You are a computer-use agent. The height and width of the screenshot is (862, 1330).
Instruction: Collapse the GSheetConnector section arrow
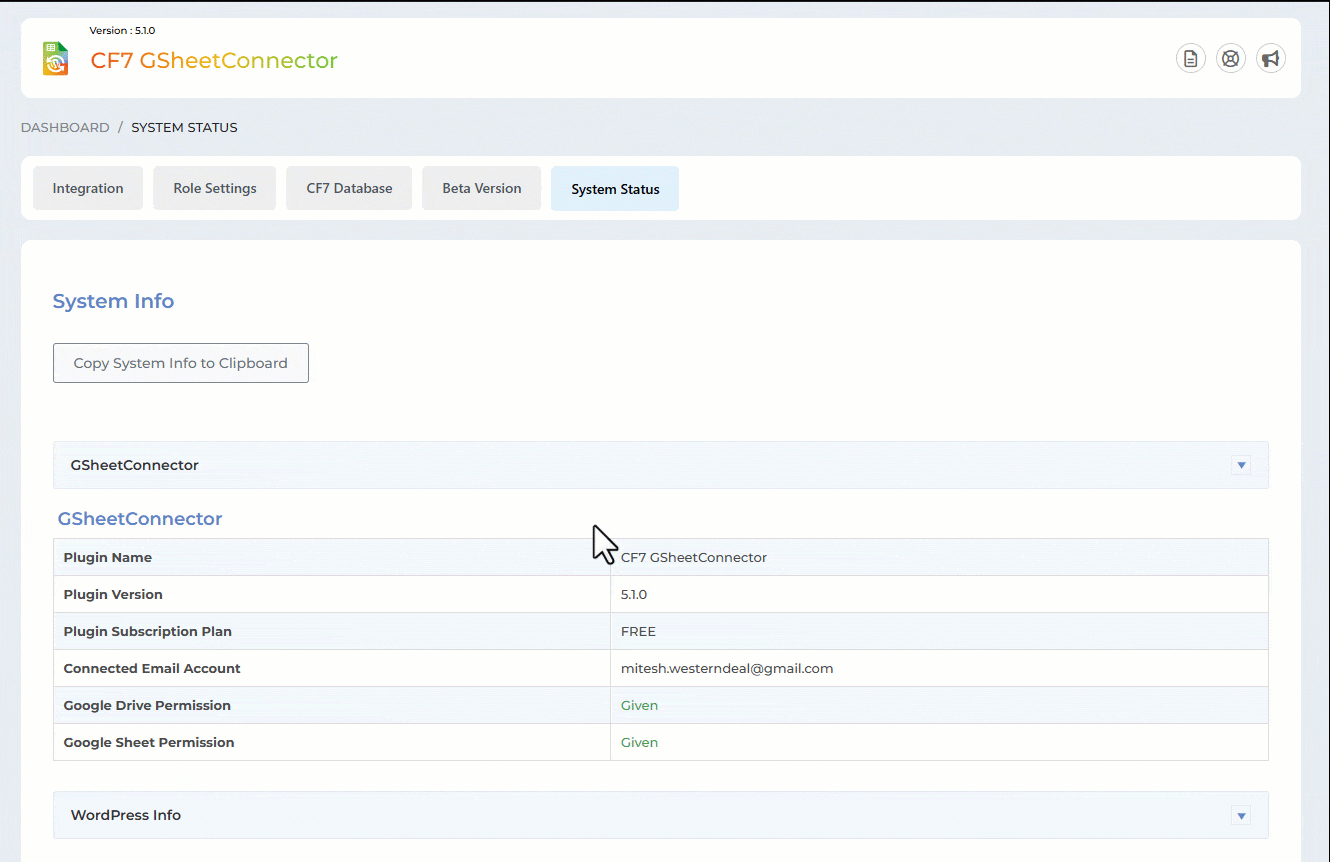[1241, 465]
